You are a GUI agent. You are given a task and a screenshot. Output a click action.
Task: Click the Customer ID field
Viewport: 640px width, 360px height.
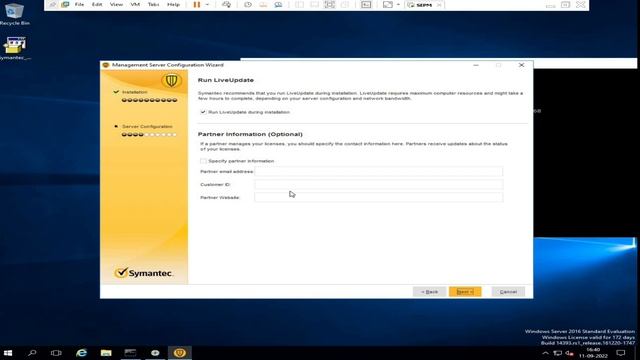point(379,184)
